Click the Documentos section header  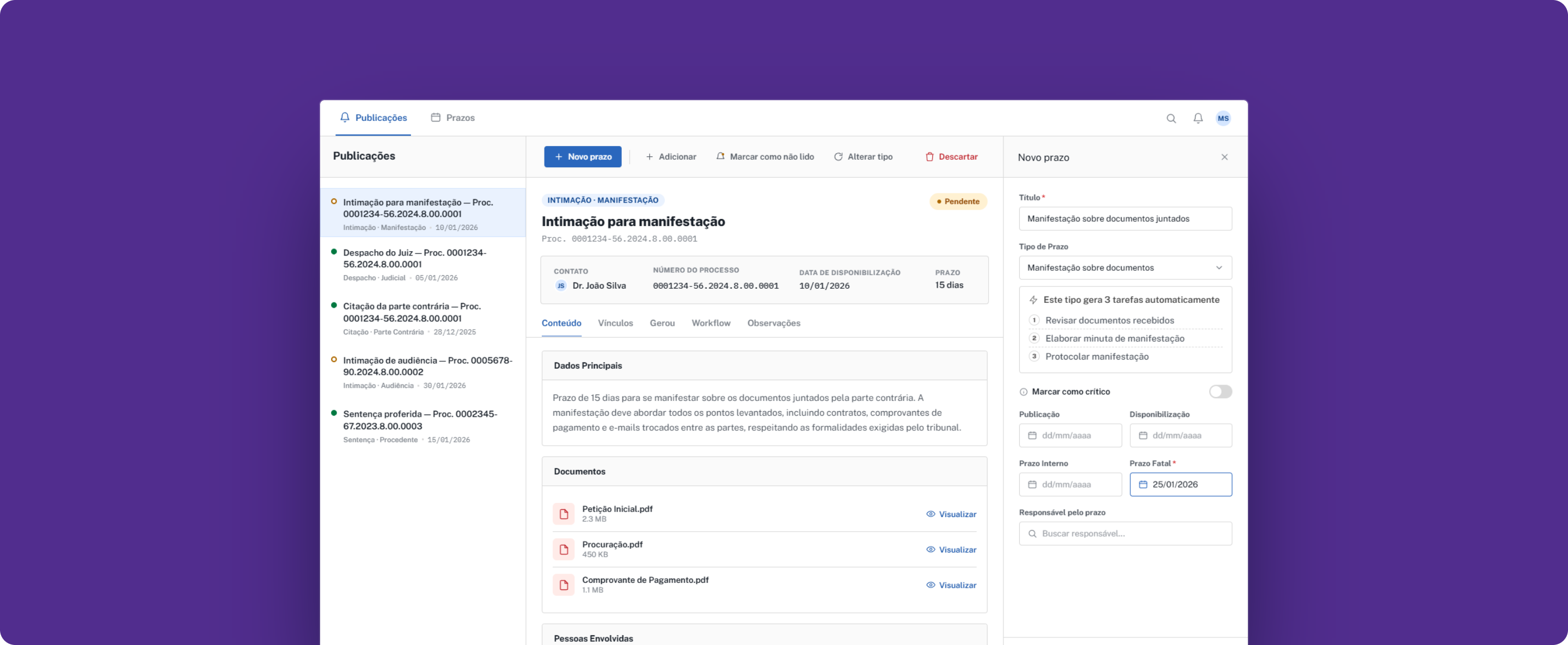(x=764, y=471)
